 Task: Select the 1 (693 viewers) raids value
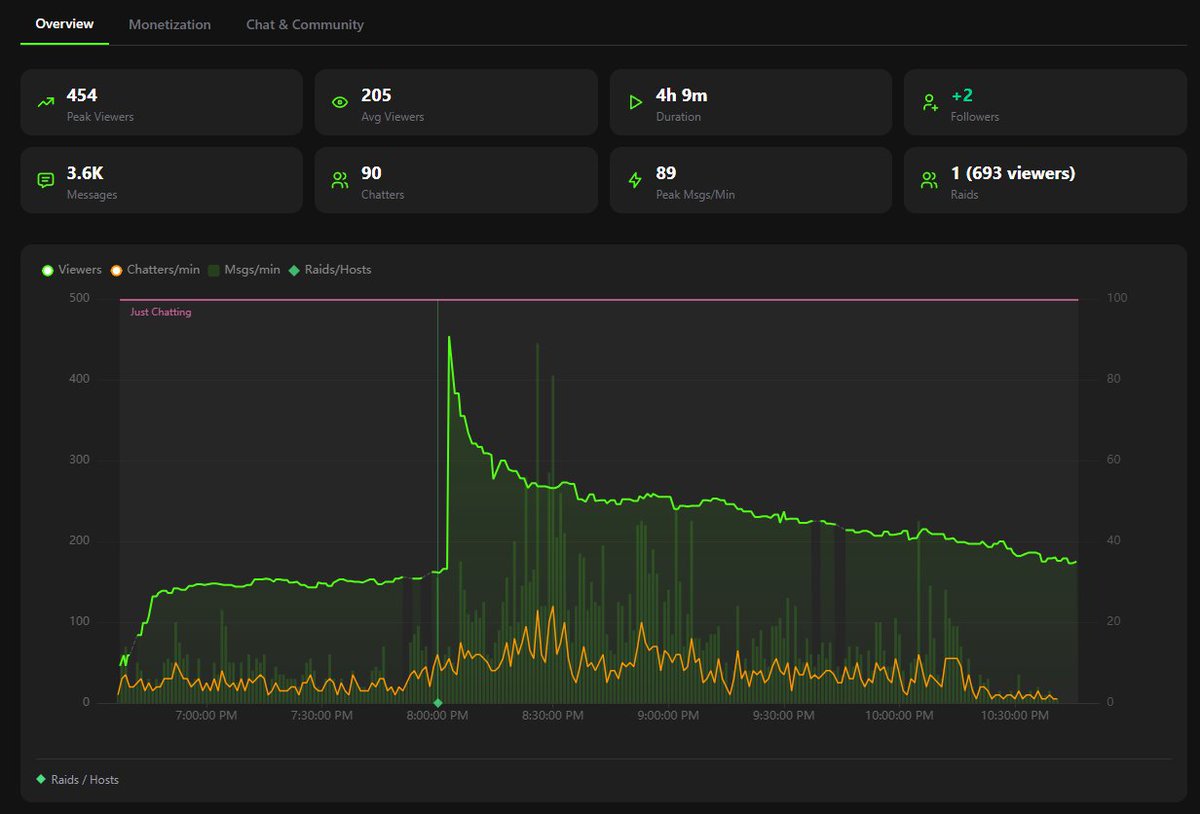[1013, 173]
